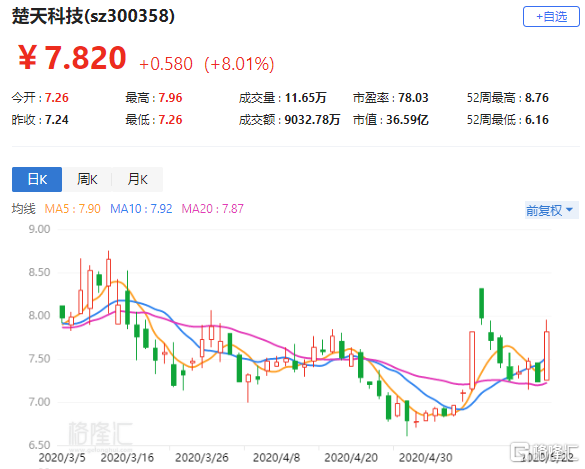Select the 市值 value 36.59亿
Image resolution: width=585 pixels, height=469 pixels.
coord(407,120)
